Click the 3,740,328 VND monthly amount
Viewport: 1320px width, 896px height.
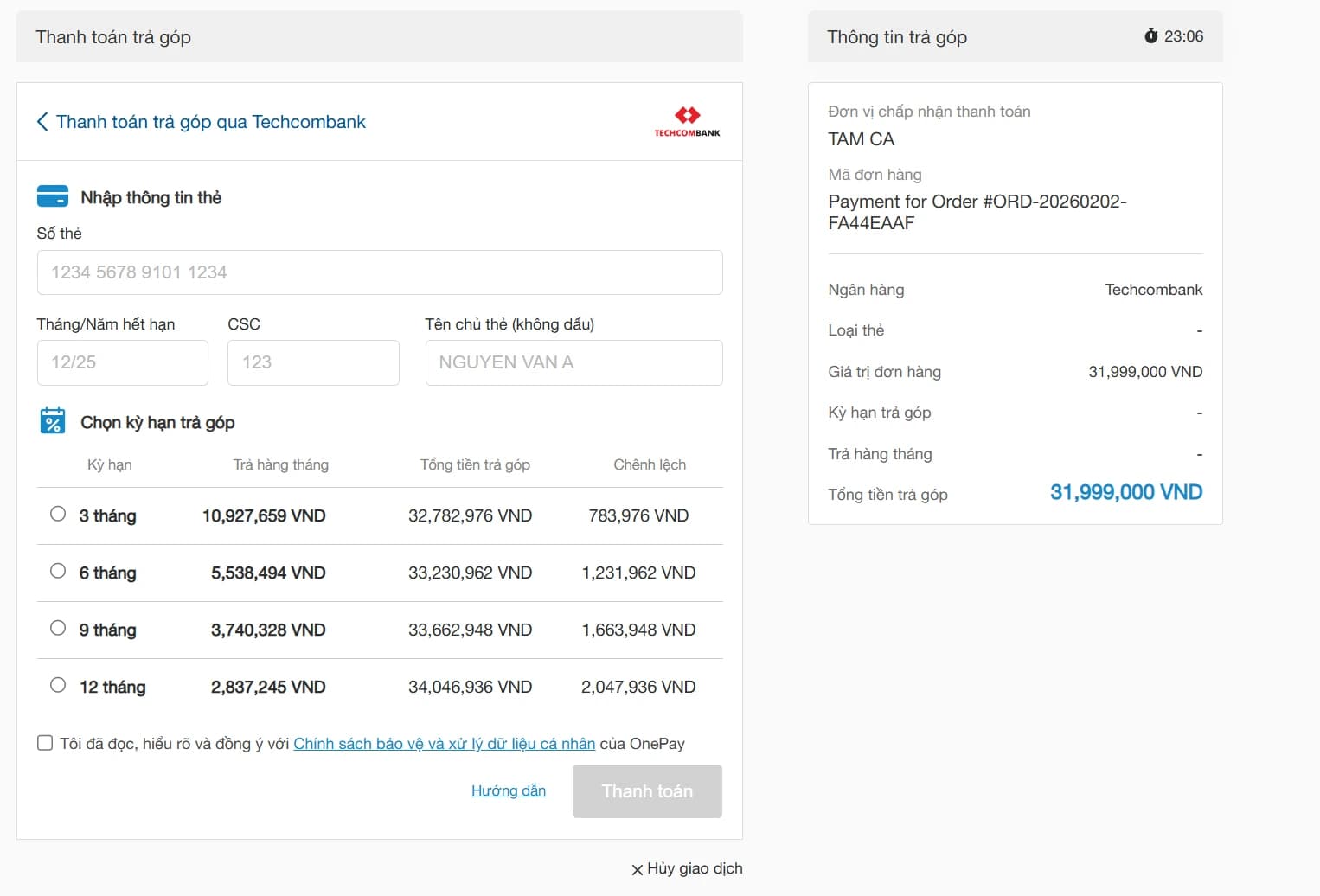[x=268, y=630]
